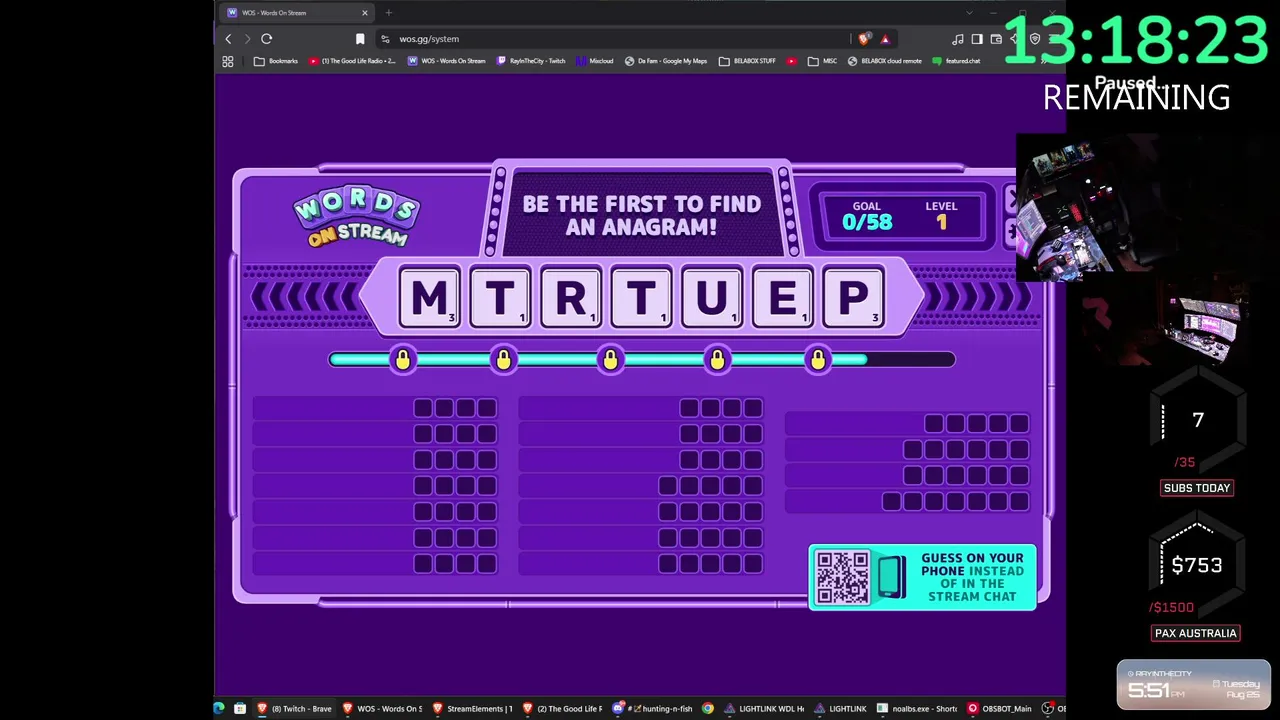Open the tab search dropdown arrow
Viewport: 1280px width, 720px height.
(969, 13)
